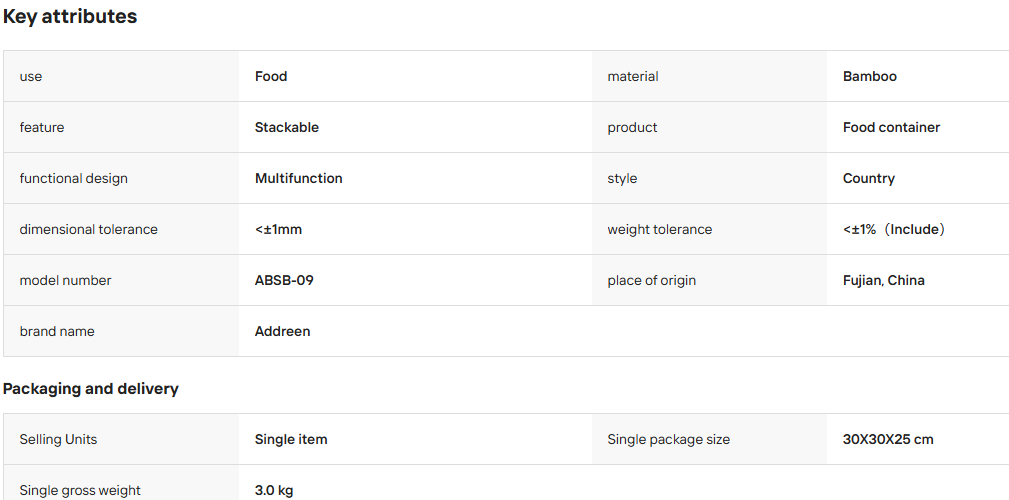Select the Food value for use
Image resolution: width=1009 pixels, height=500 pixels.
point(271,76)
